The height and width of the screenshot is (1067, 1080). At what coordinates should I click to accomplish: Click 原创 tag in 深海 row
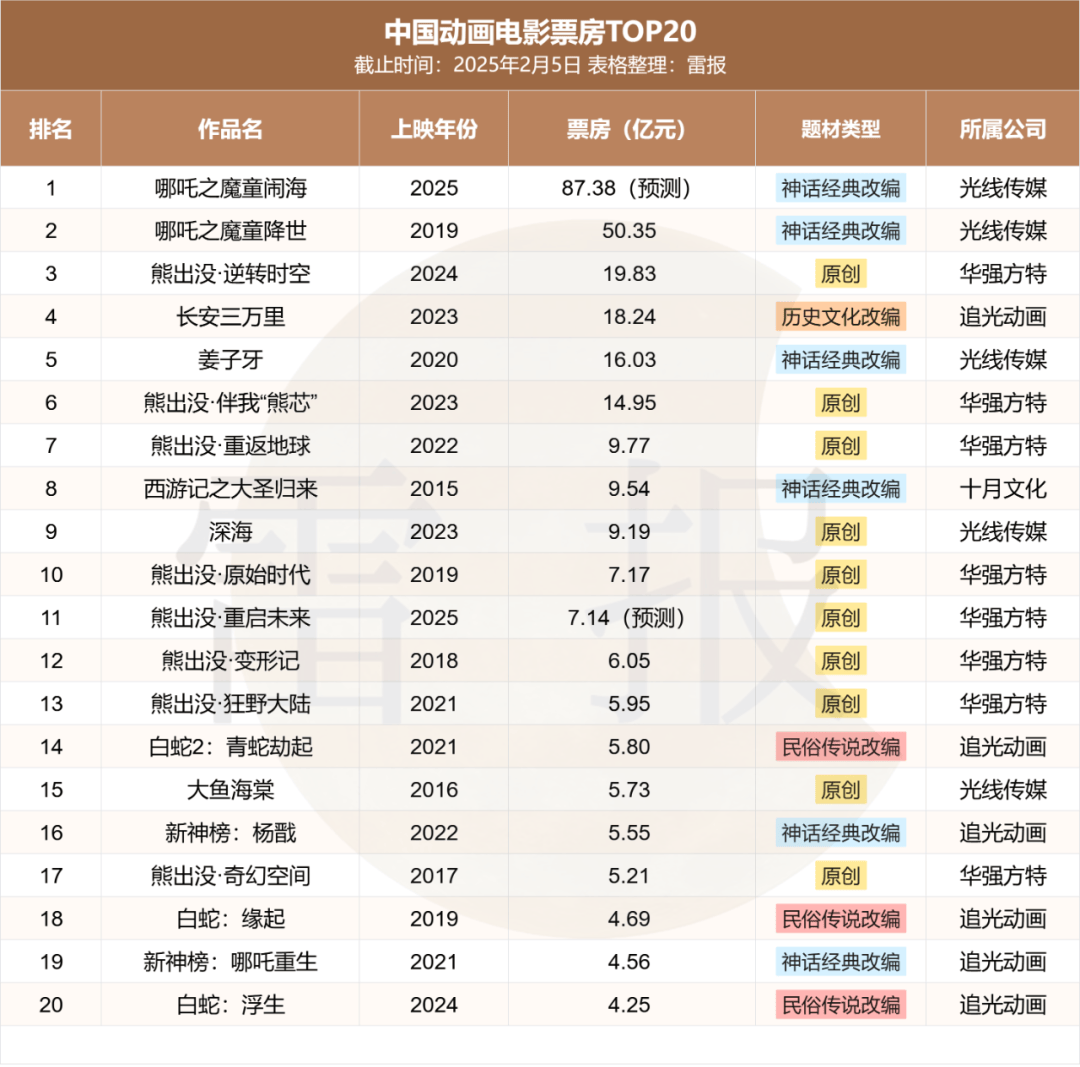coord(840,532)
